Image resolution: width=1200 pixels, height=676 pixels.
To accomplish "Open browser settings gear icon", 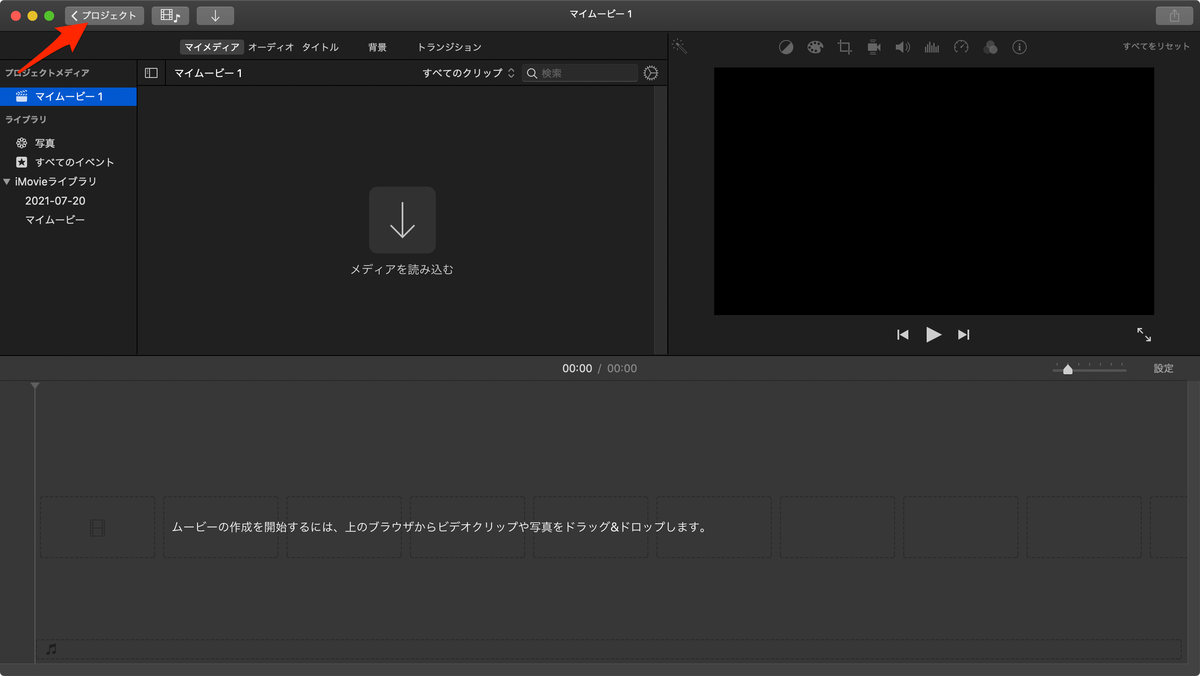I will pyautogui.click(x=651, y=73).
